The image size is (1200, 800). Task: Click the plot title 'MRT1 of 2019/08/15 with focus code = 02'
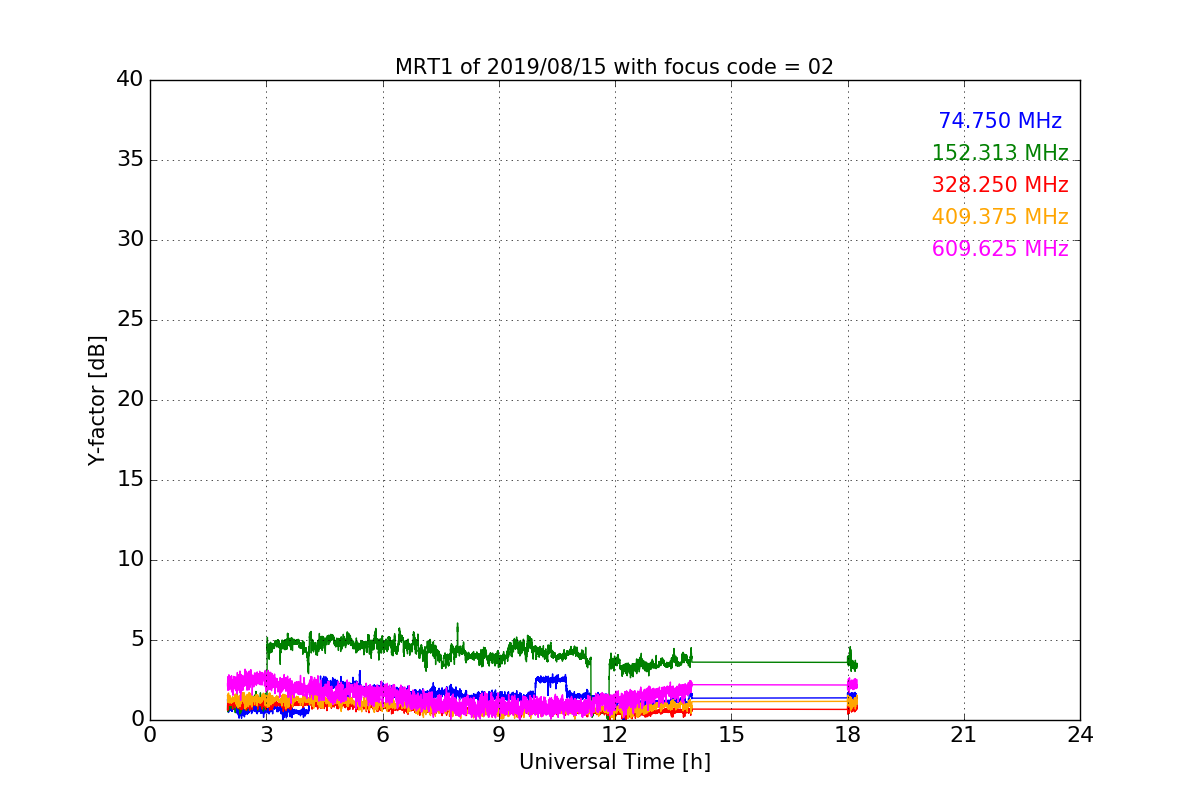[x=614, y=67]
